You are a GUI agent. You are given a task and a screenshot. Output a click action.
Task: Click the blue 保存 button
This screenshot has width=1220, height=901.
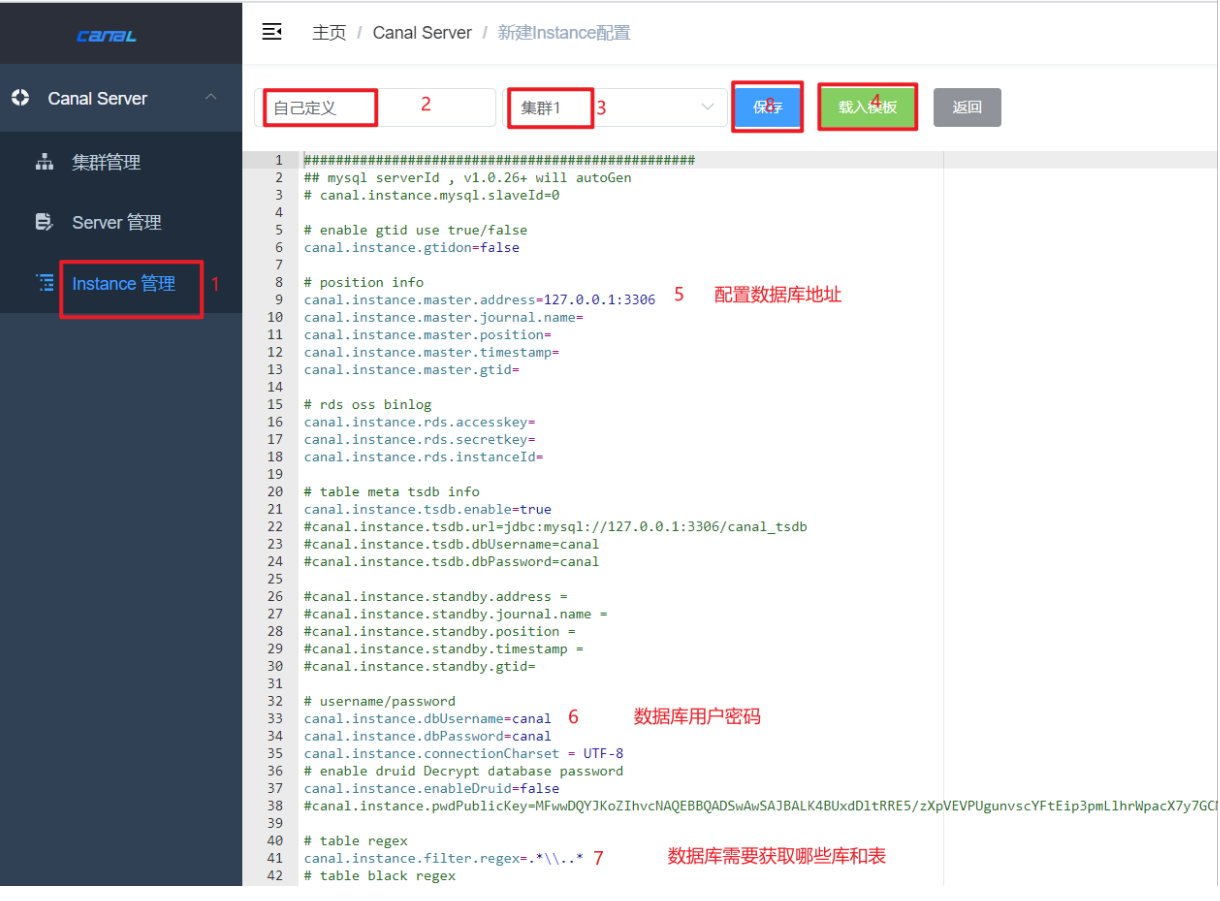click(768, 107)
